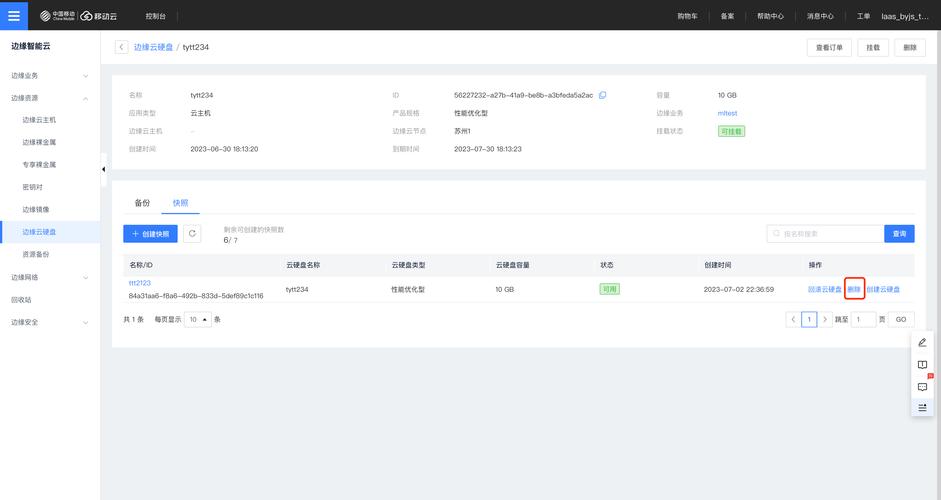Click the 可挂载 status badge

[x=732, y=131]
